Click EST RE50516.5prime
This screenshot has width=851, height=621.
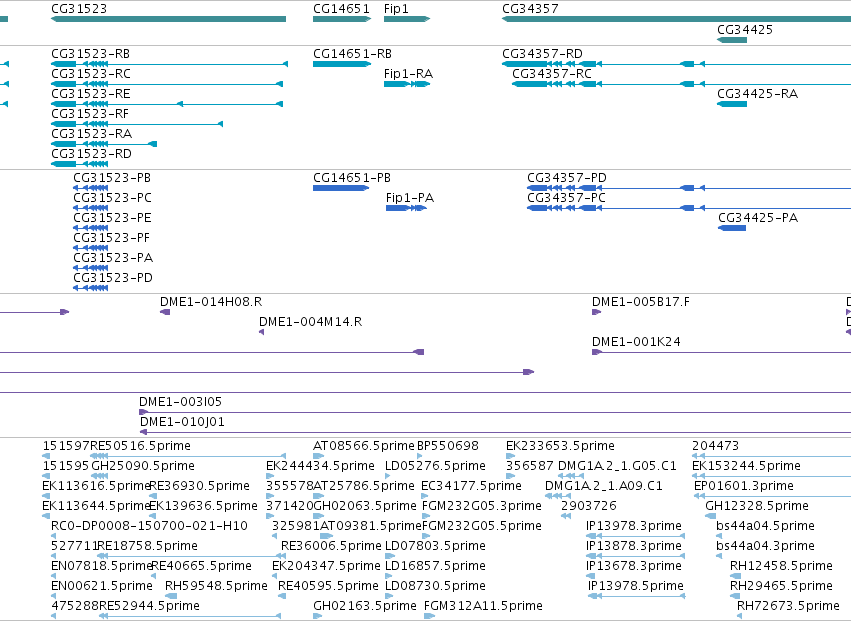pyautogui.click(x=188, y=456)
